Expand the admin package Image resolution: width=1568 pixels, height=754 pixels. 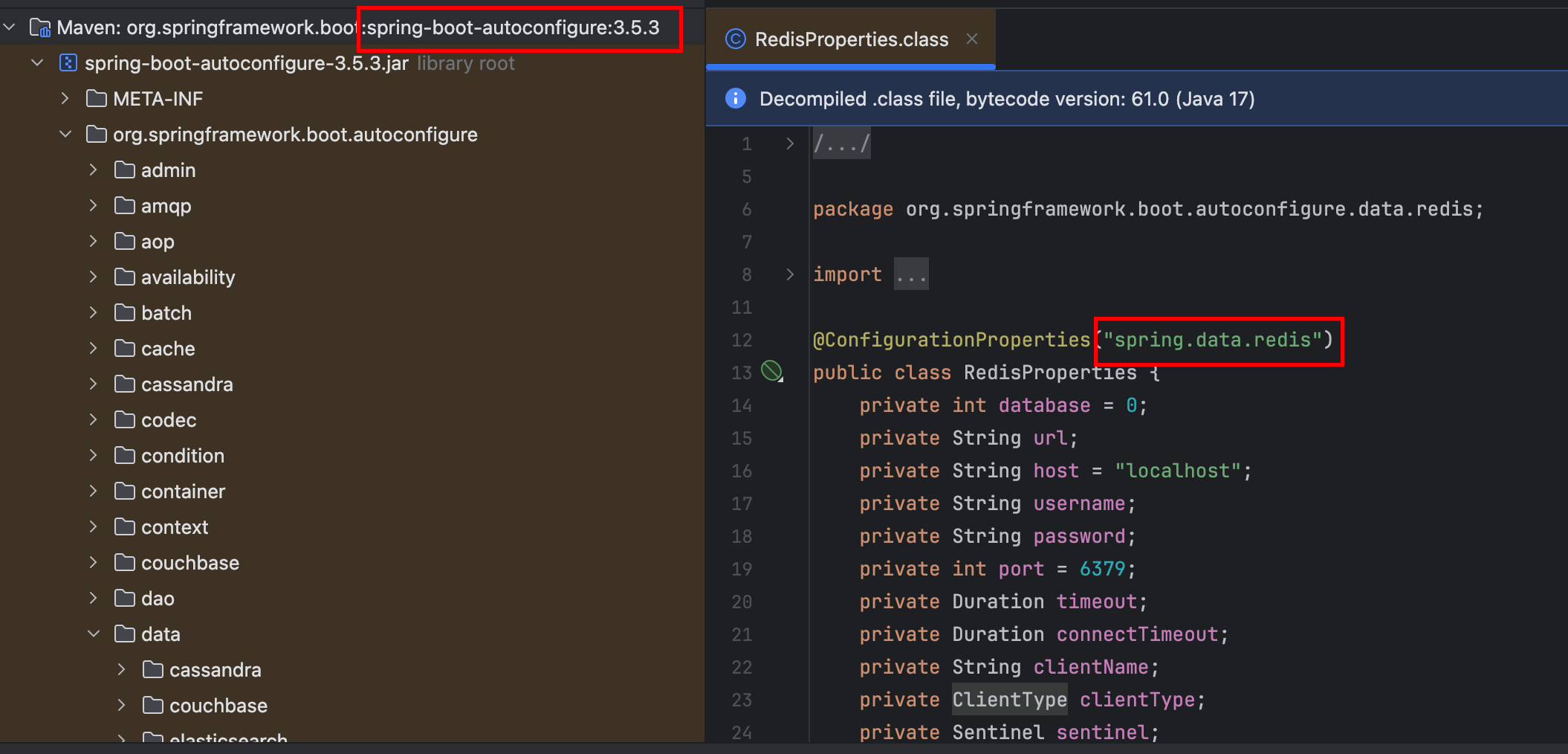(94, 170)
